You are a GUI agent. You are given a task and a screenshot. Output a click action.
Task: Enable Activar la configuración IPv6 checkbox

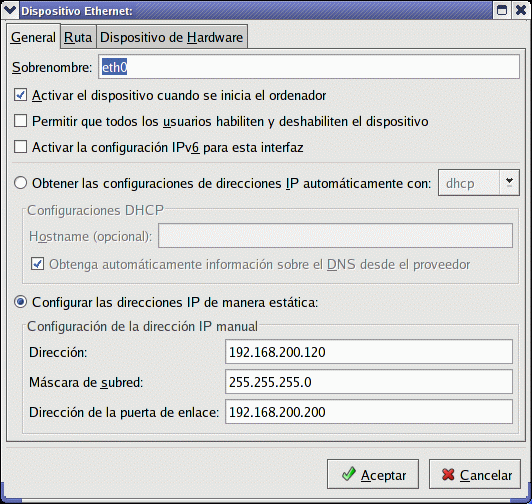pos(20,147)
